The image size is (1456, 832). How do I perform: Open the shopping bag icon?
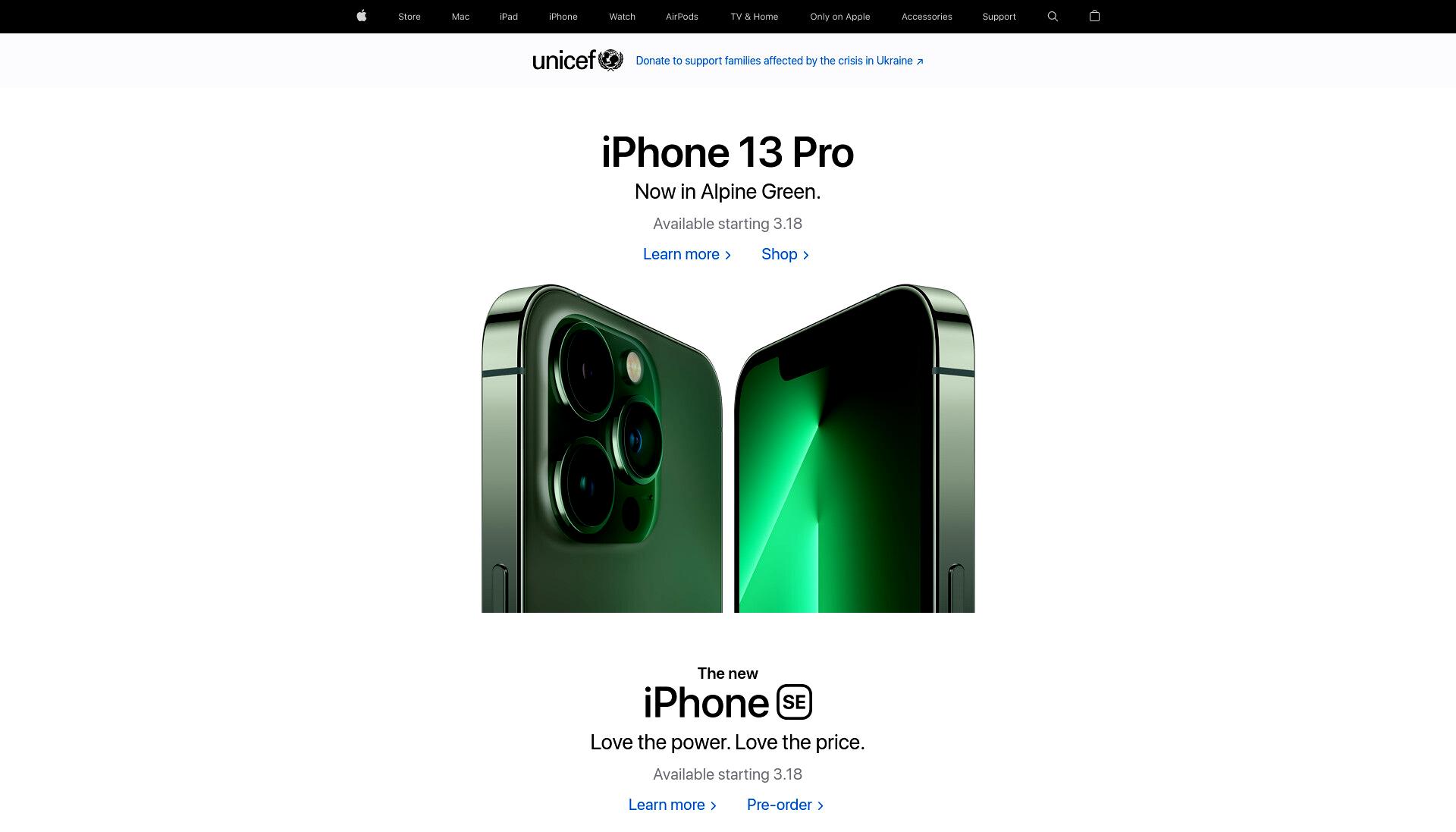pos(1094,16)
